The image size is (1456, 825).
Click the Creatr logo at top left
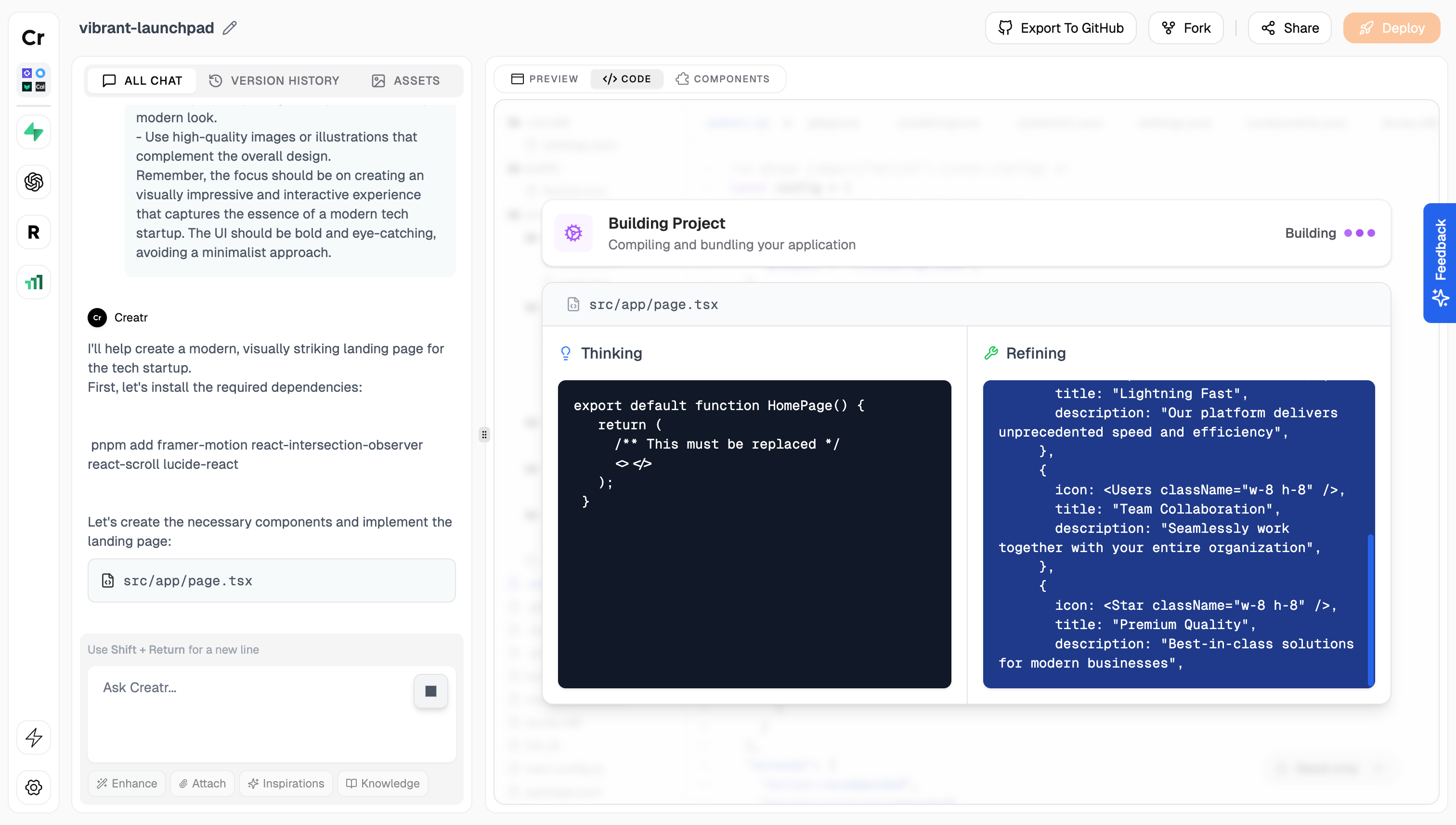tap(33, 38)
